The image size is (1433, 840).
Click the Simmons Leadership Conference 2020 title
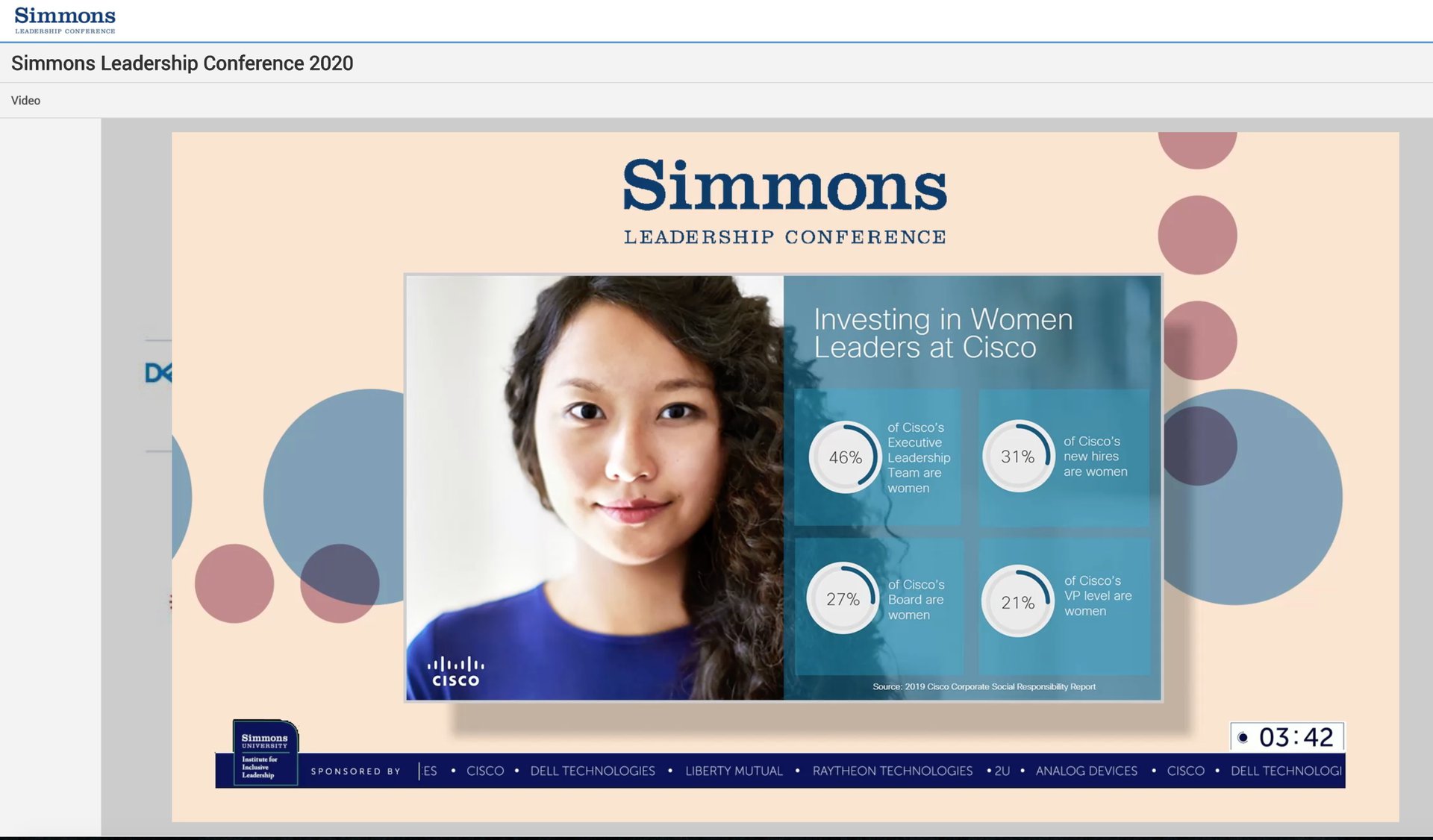click(x=182, y=63)
